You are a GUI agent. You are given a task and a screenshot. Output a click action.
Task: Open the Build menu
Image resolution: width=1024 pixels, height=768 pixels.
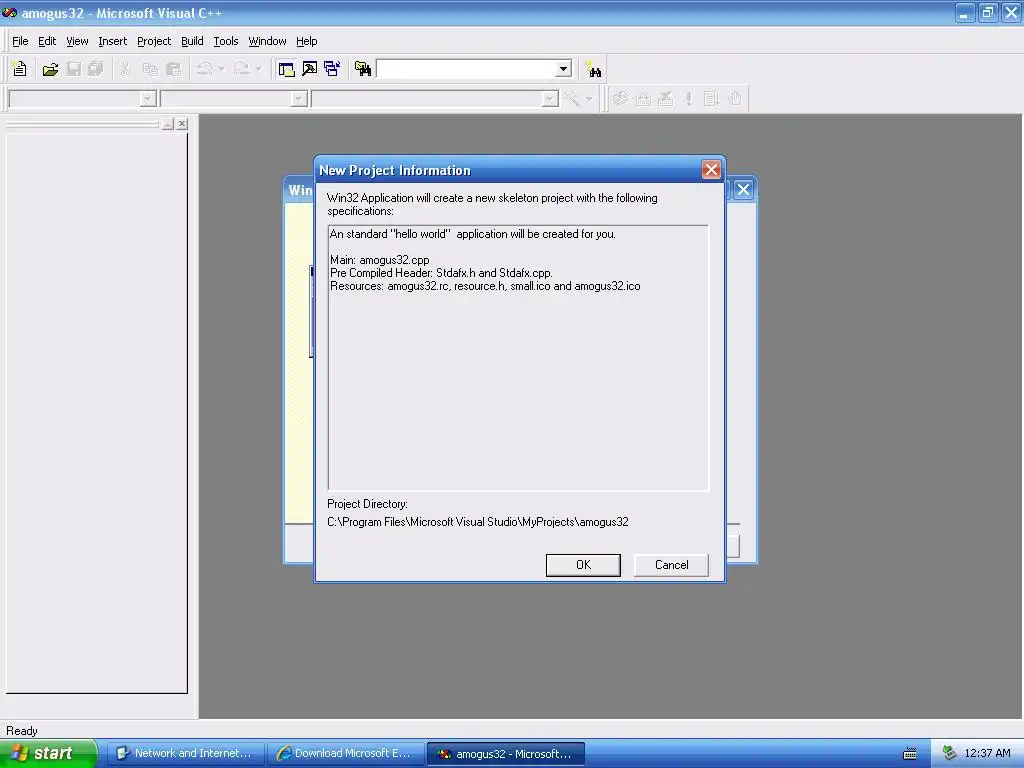tap(192, 41)
